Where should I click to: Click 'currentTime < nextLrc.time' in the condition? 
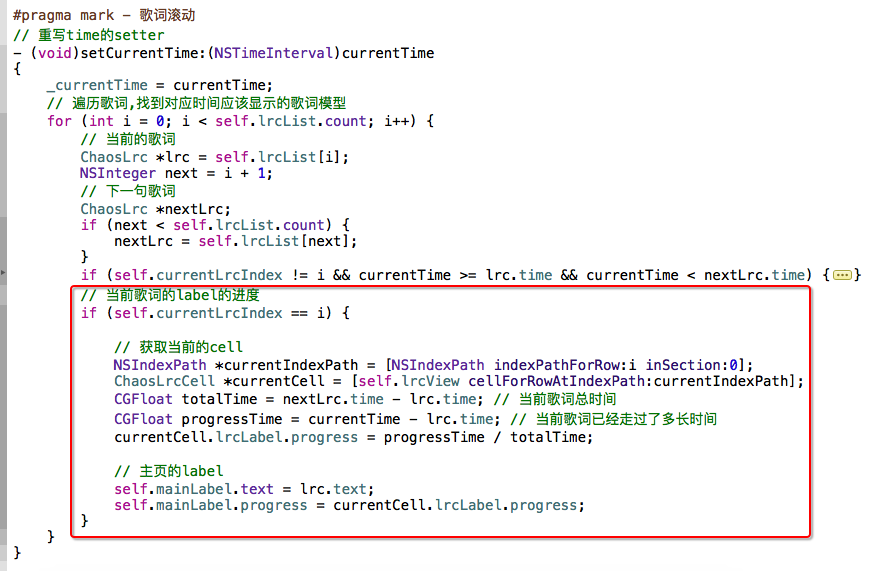coord(695,275)
